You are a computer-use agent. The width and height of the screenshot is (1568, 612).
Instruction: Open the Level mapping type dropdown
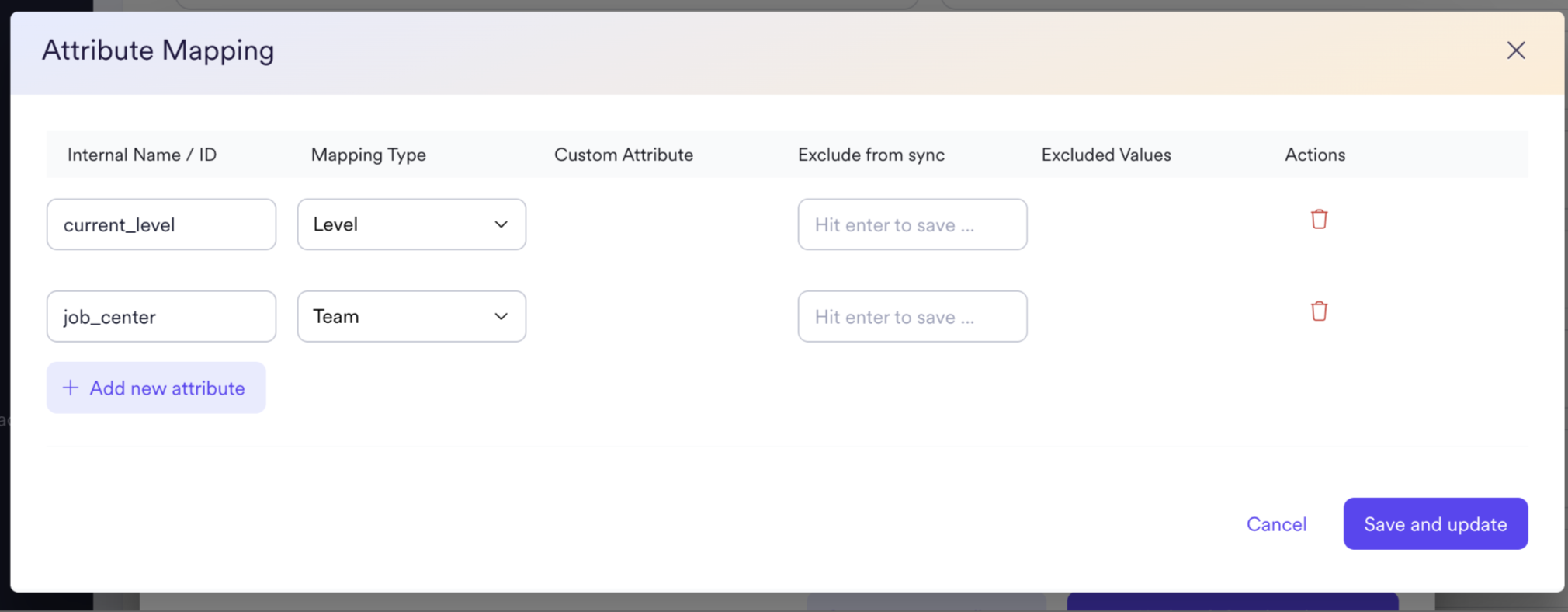click(x=411, y=224)
